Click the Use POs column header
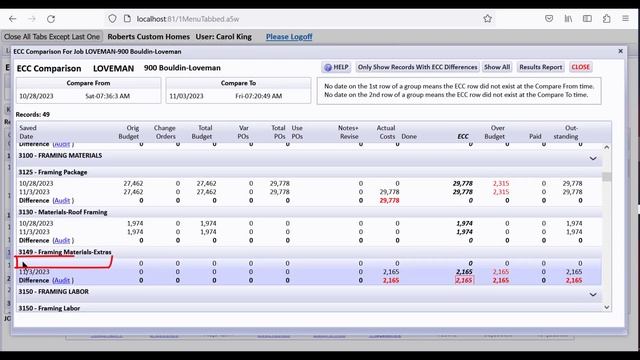Screen dimensions: 640x360 pyautogui.click(x=297, y=132)
